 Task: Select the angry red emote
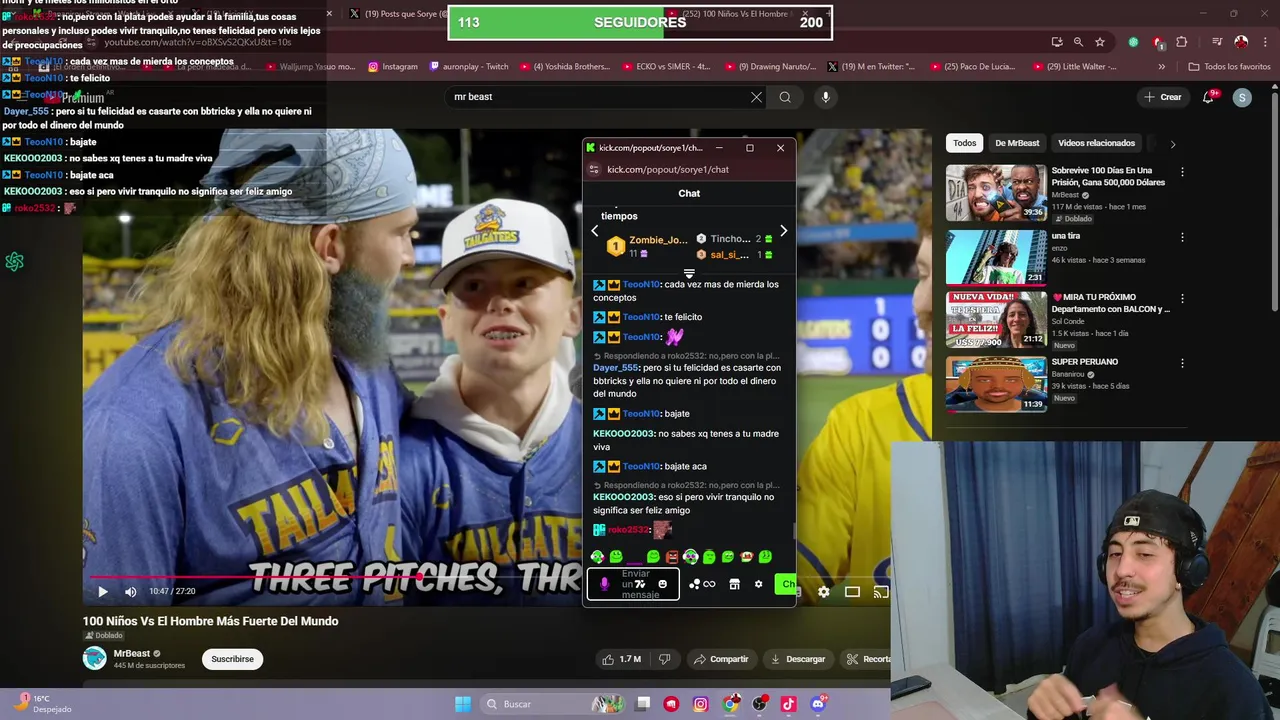coord(672,557)
